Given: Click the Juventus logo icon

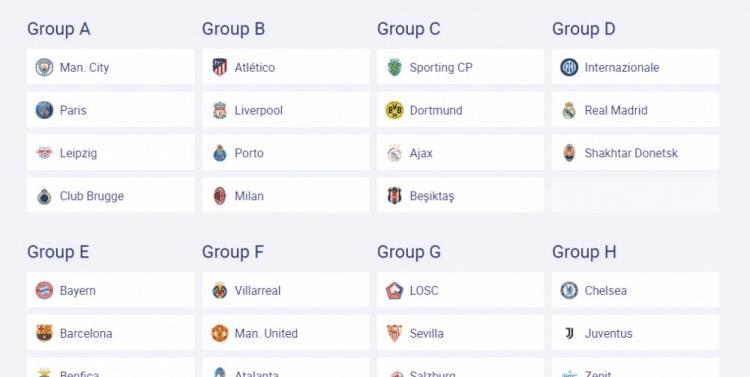Looking at the screenshot, I should (569, 333).
